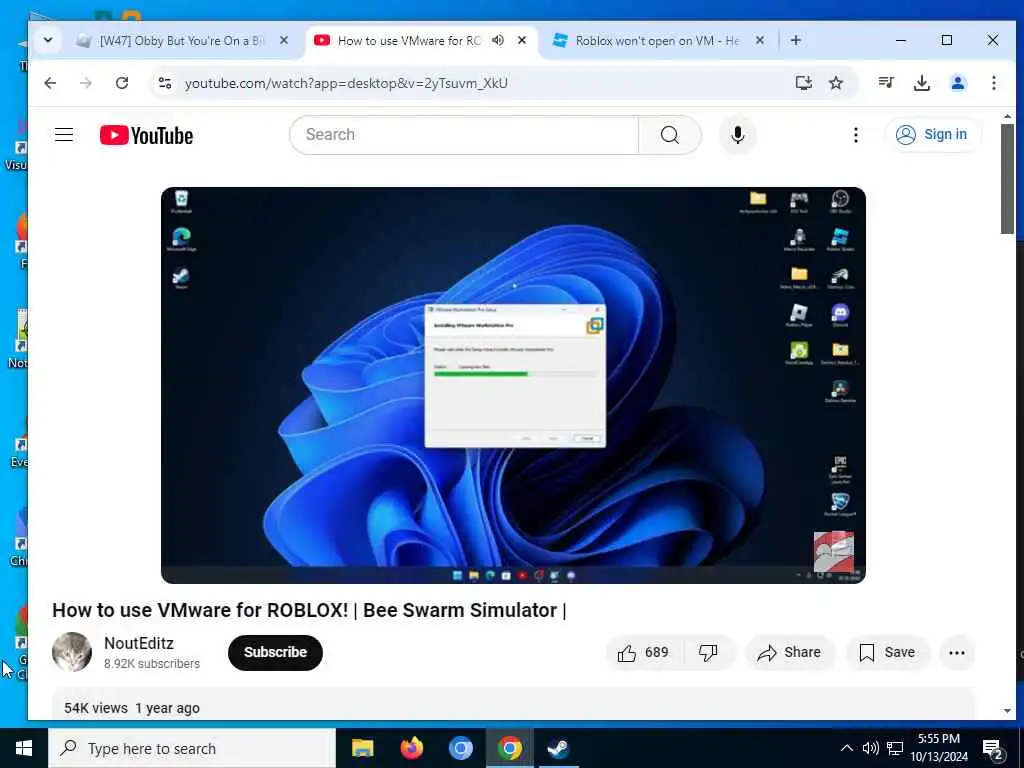1024x768 pixels.
Task: Open Chrome profile avatar
Action: click(x=958, y=83)
